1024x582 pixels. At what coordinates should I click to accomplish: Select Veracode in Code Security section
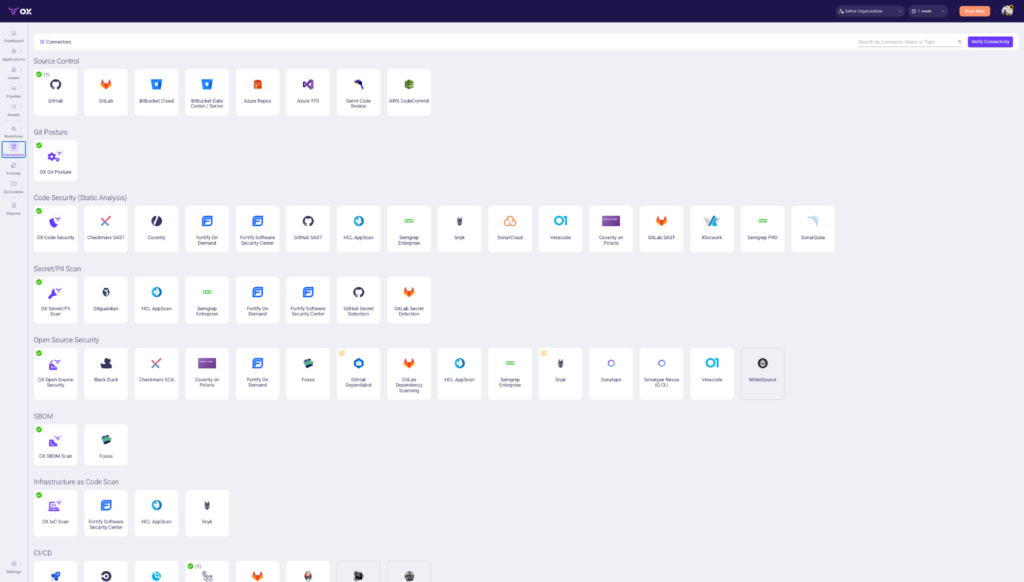[x=560, y=229]
